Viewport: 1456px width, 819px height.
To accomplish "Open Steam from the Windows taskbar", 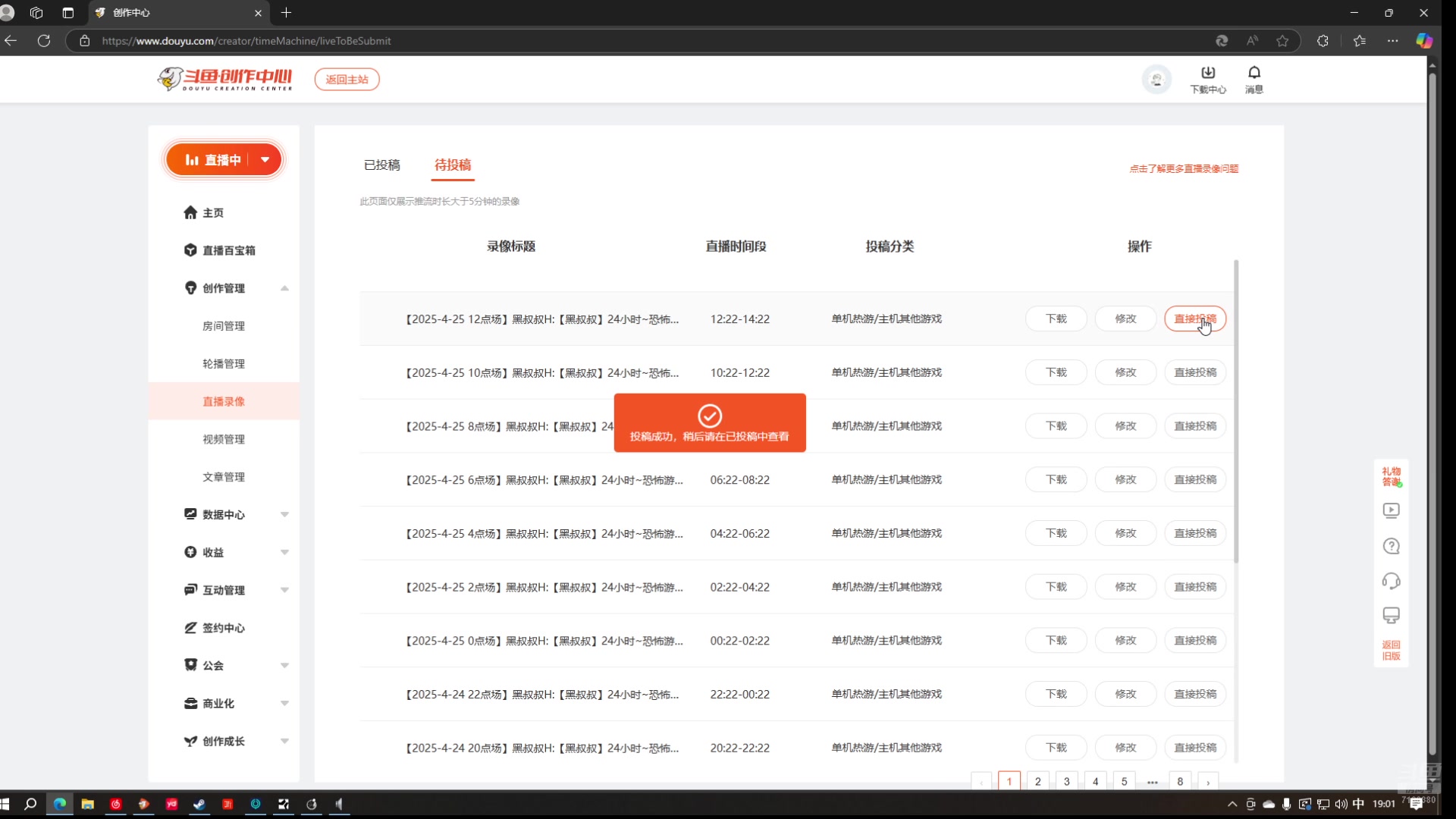I will (x=199, y=804).
